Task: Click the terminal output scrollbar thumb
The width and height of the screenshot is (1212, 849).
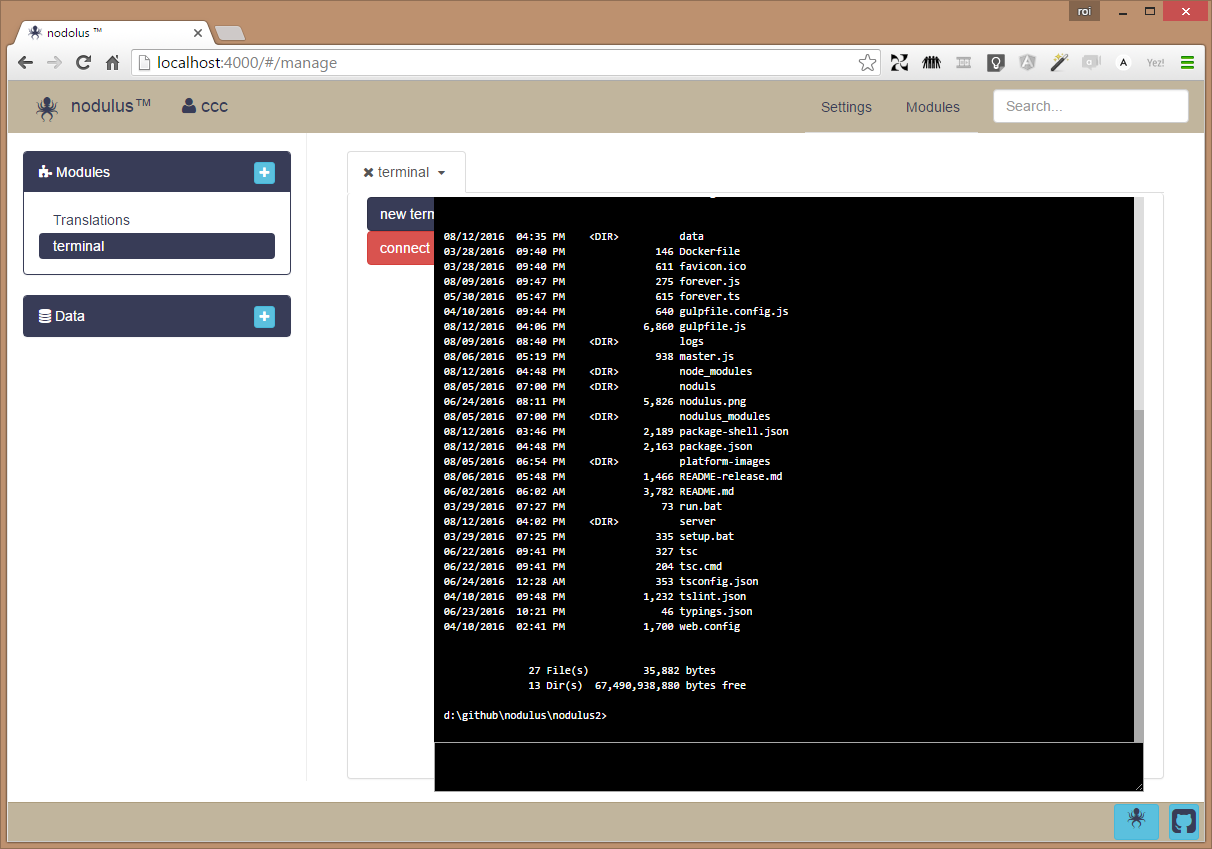Action: [1139, 574]
